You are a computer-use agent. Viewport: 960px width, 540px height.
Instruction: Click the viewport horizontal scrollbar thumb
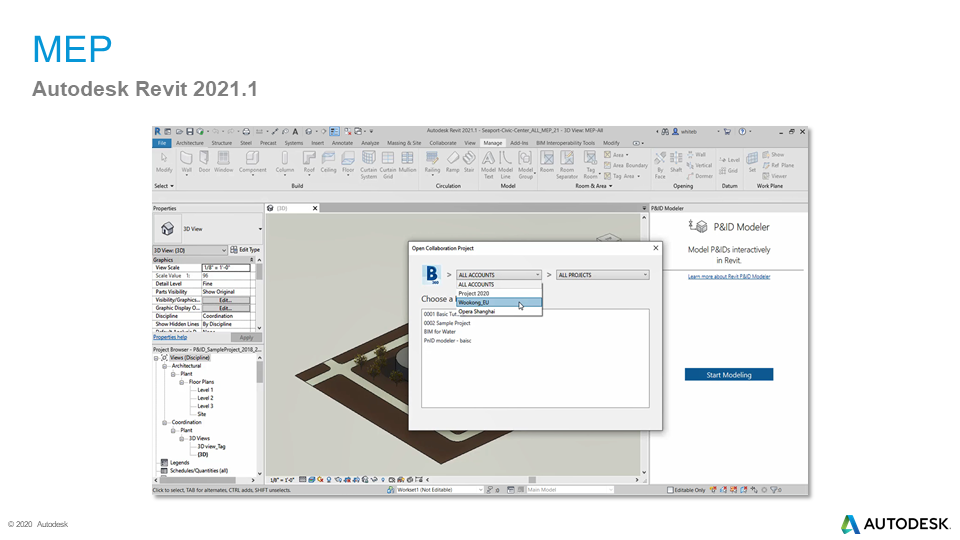pos(531,480)
